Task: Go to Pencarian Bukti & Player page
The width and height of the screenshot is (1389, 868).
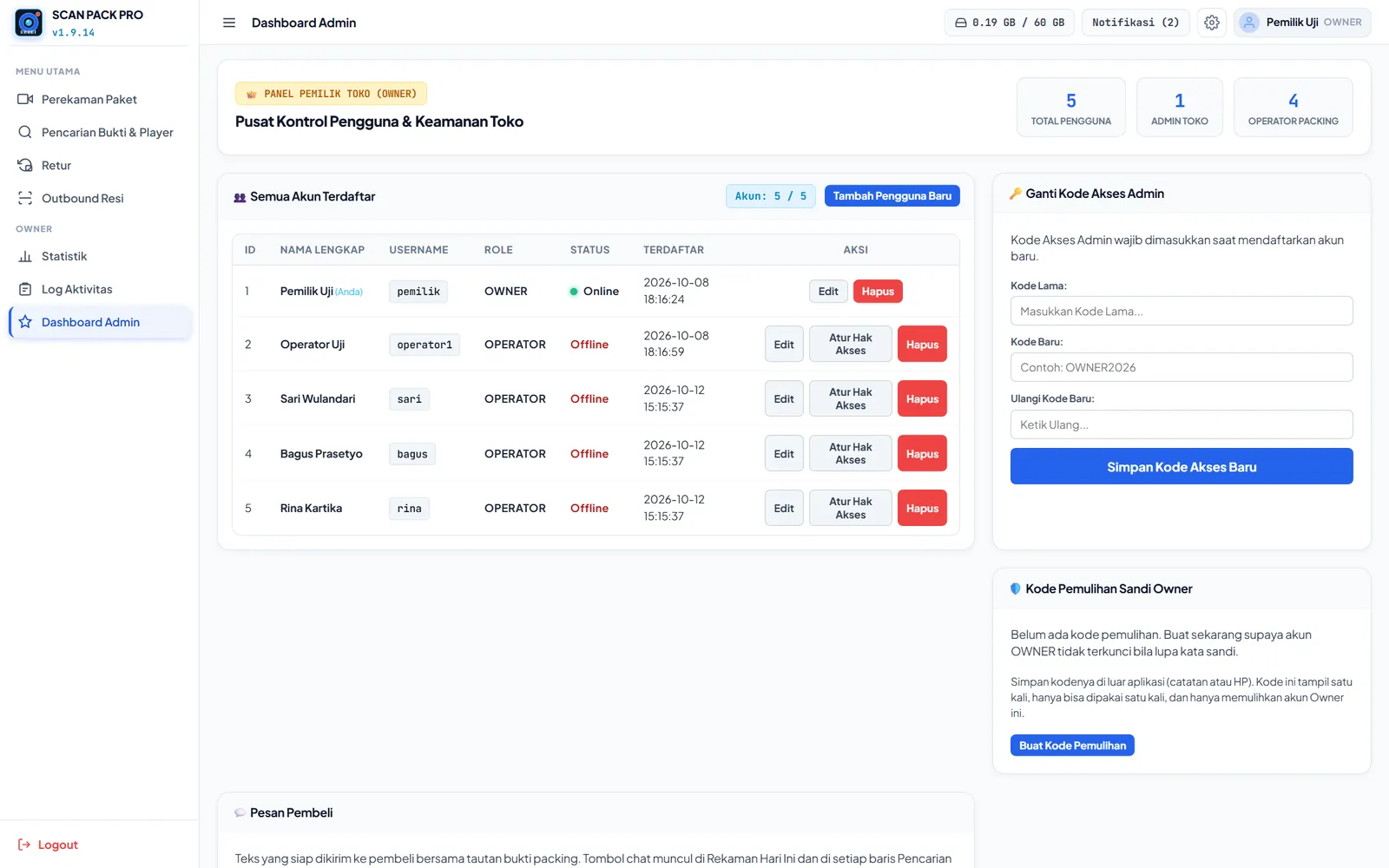Action: click(x=99, y=132)
